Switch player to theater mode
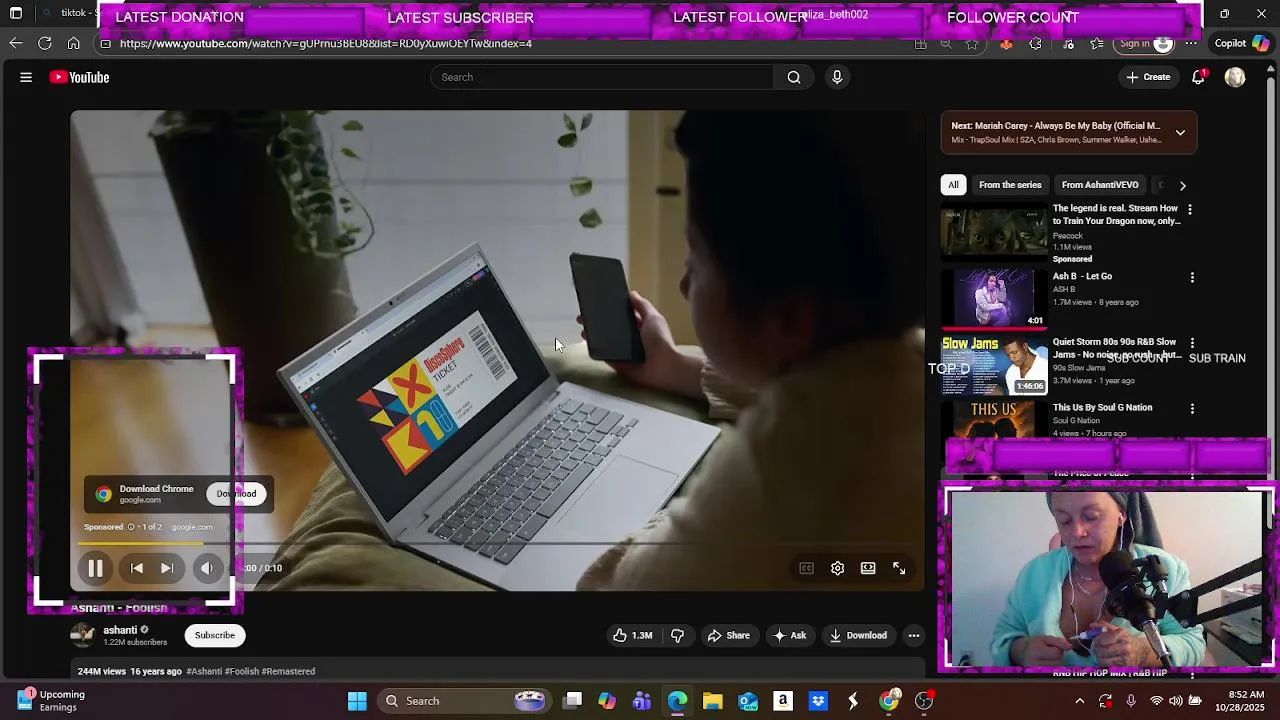The height and width of the screenshot is (720, 1280). [868, 568]
